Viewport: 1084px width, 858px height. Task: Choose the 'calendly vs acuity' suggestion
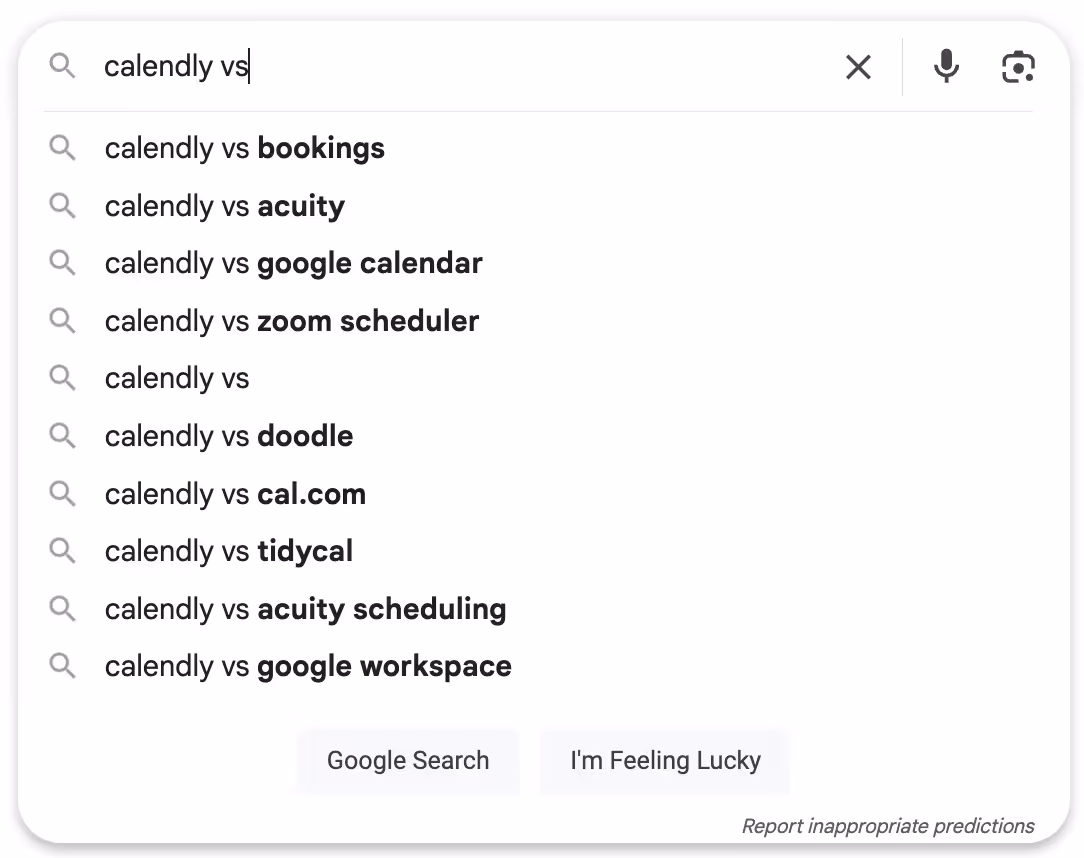[225, 206]
